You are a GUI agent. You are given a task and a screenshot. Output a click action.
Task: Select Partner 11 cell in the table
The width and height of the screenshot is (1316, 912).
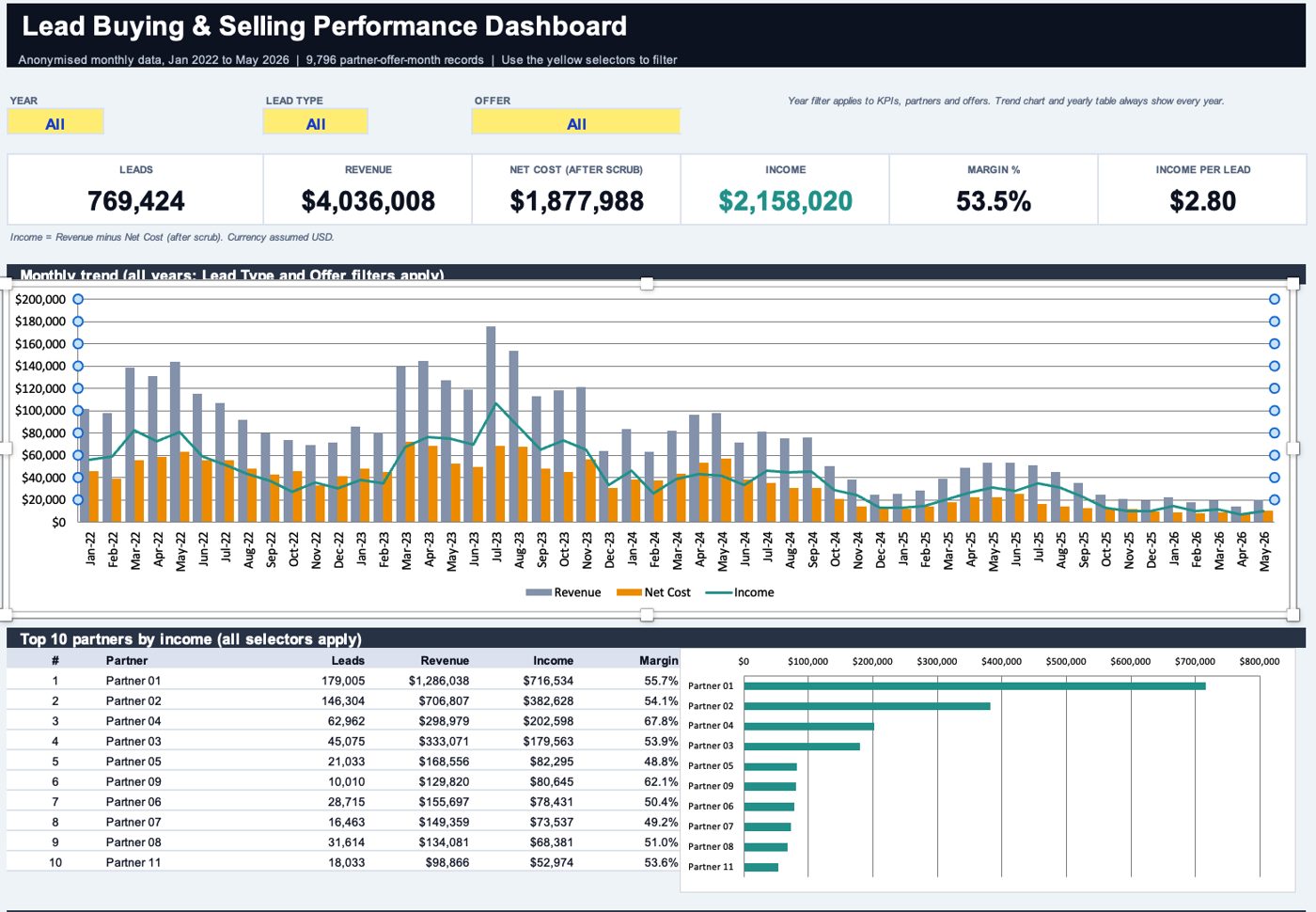(x=133, y=862)
